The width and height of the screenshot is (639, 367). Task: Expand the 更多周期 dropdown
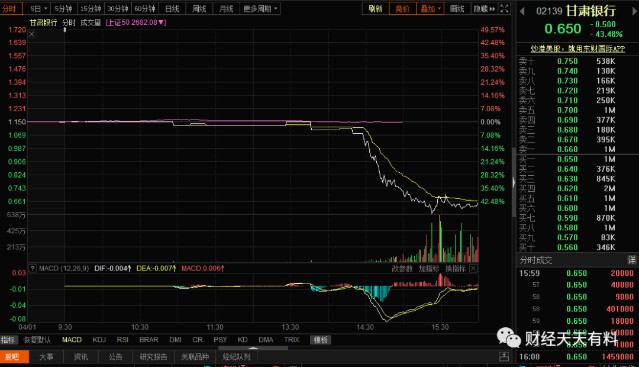point(260,9)
